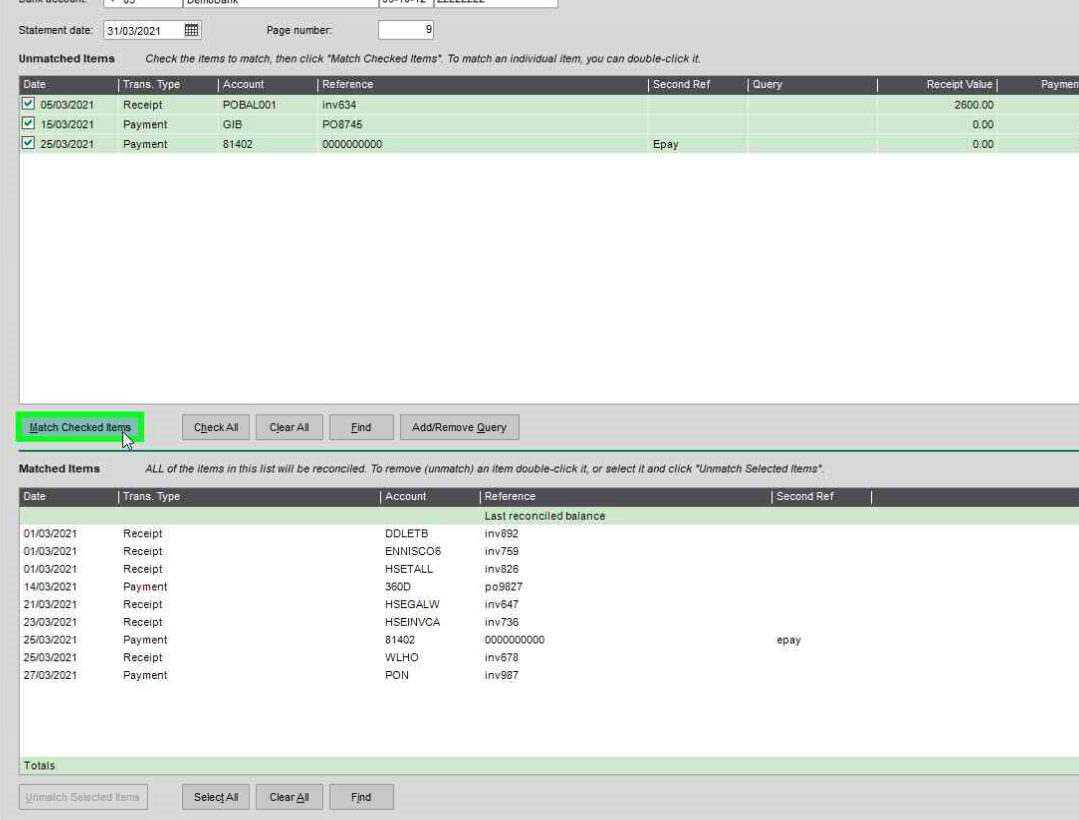The width and height of the screenshot is (1079, 820).
Task: Select the reference inv634 cell
Action: tap(483, 105)
